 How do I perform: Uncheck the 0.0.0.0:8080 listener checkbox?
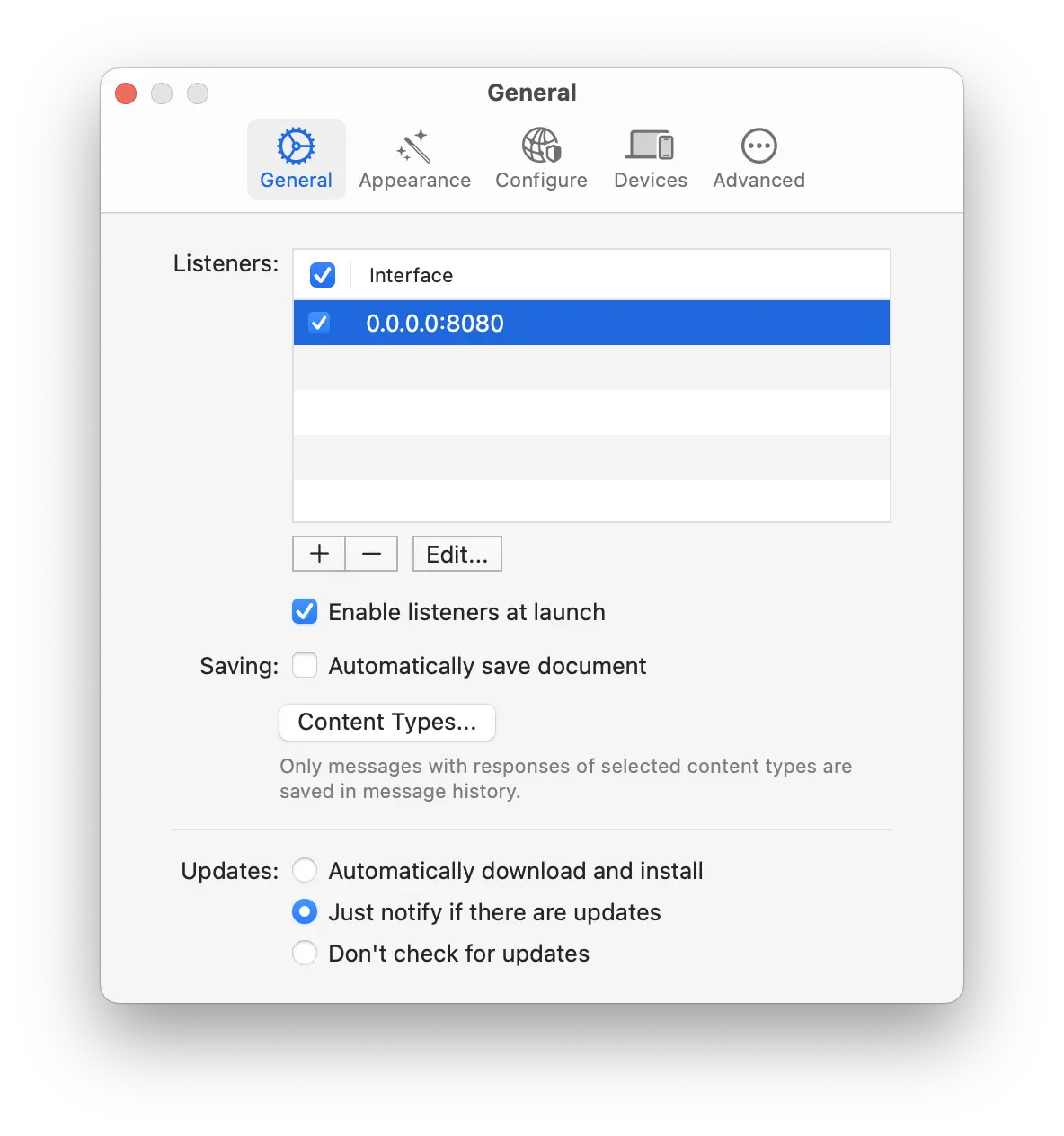coord(319,323)
